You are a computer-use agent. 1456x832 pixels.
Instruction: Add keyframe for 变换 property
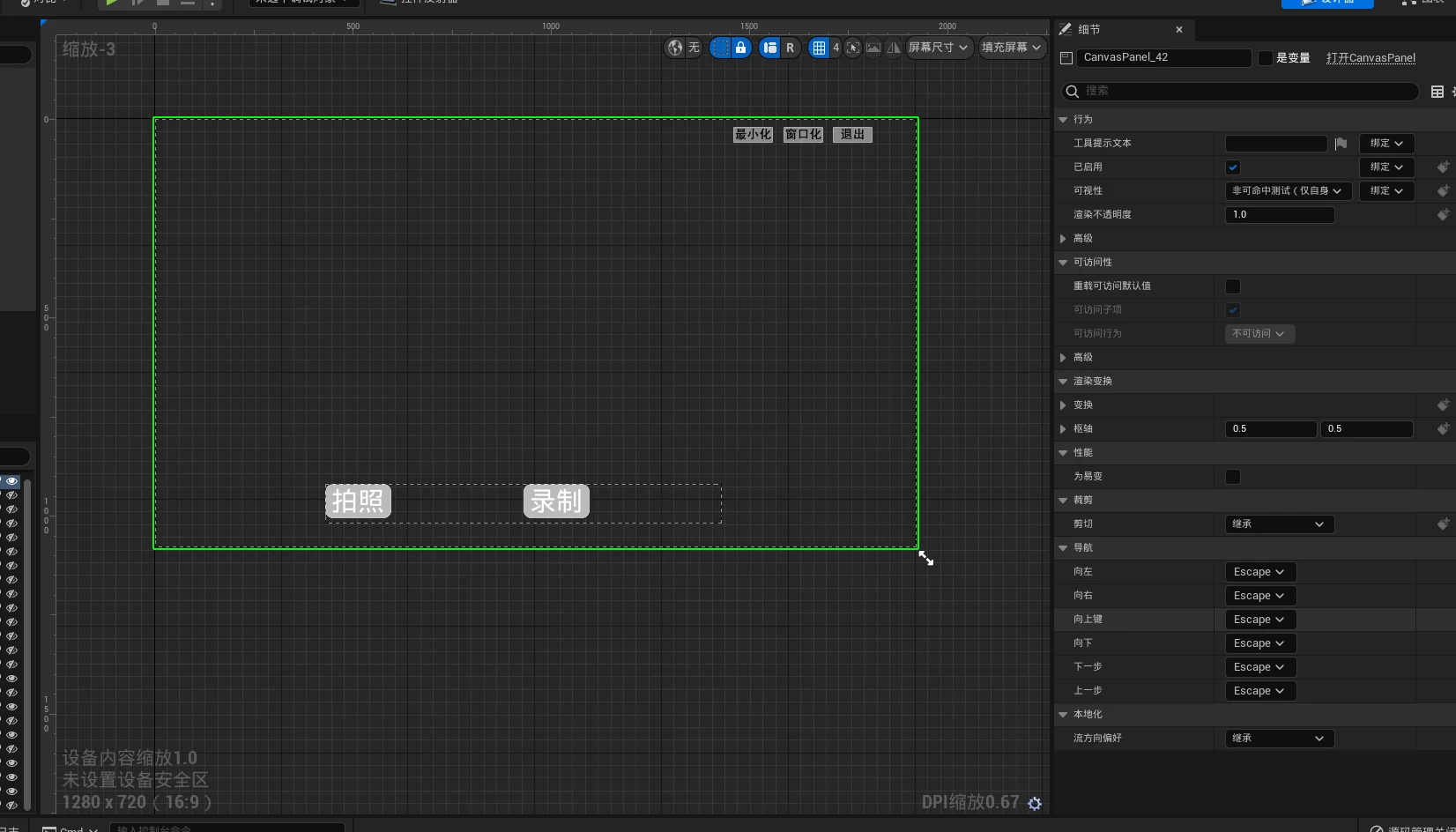click(x=1443, y=405)
